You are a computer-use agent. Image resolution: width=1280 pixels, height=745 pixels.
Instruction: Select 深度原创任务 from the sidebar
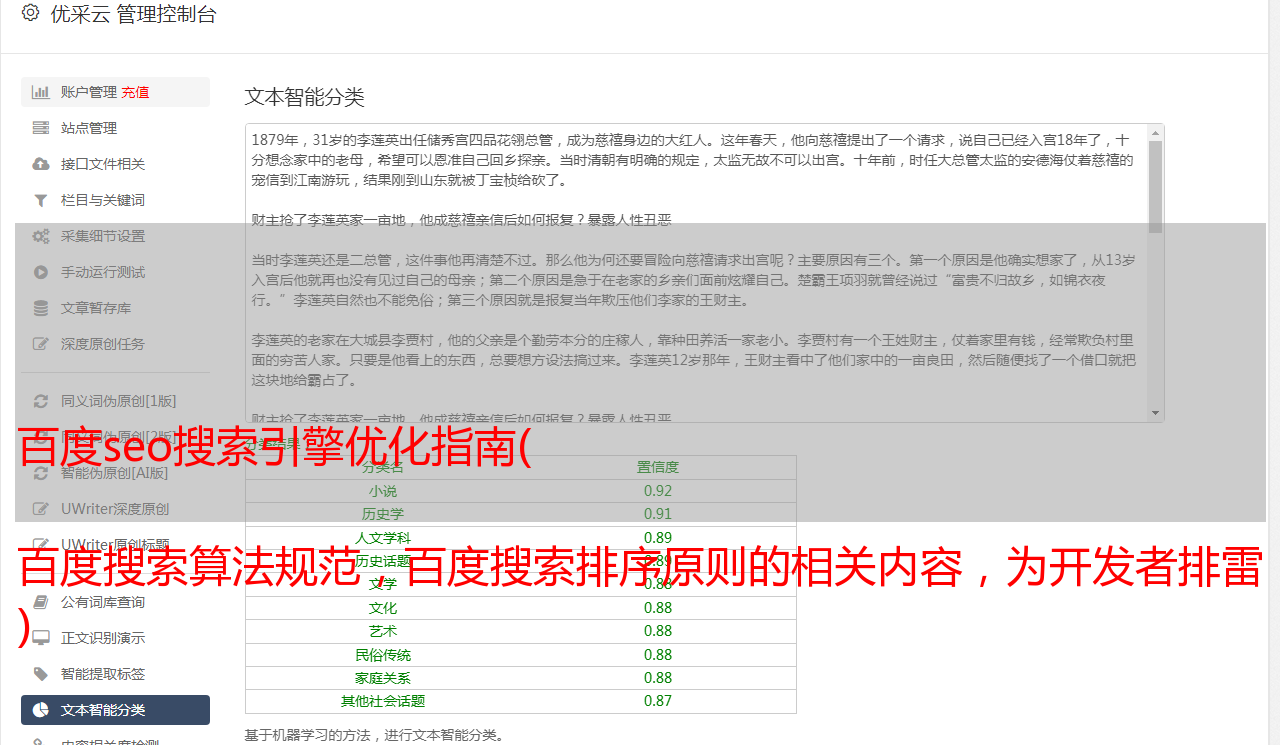102,344
